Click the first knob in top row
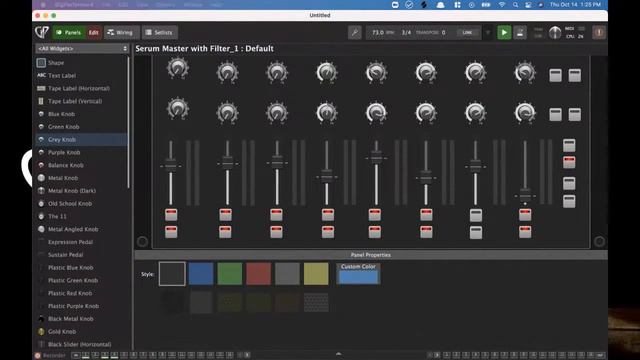The image size is (640, 360). click(x=178, y=68)
